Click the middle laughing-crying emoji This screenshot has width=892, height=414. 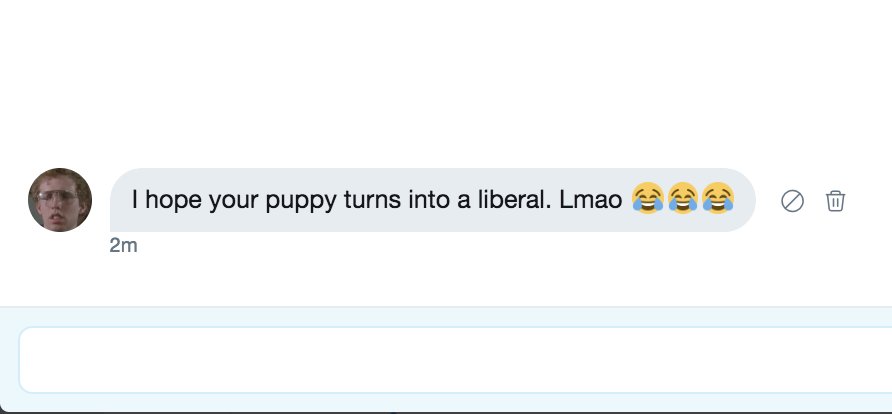click(x=683, y=198)
